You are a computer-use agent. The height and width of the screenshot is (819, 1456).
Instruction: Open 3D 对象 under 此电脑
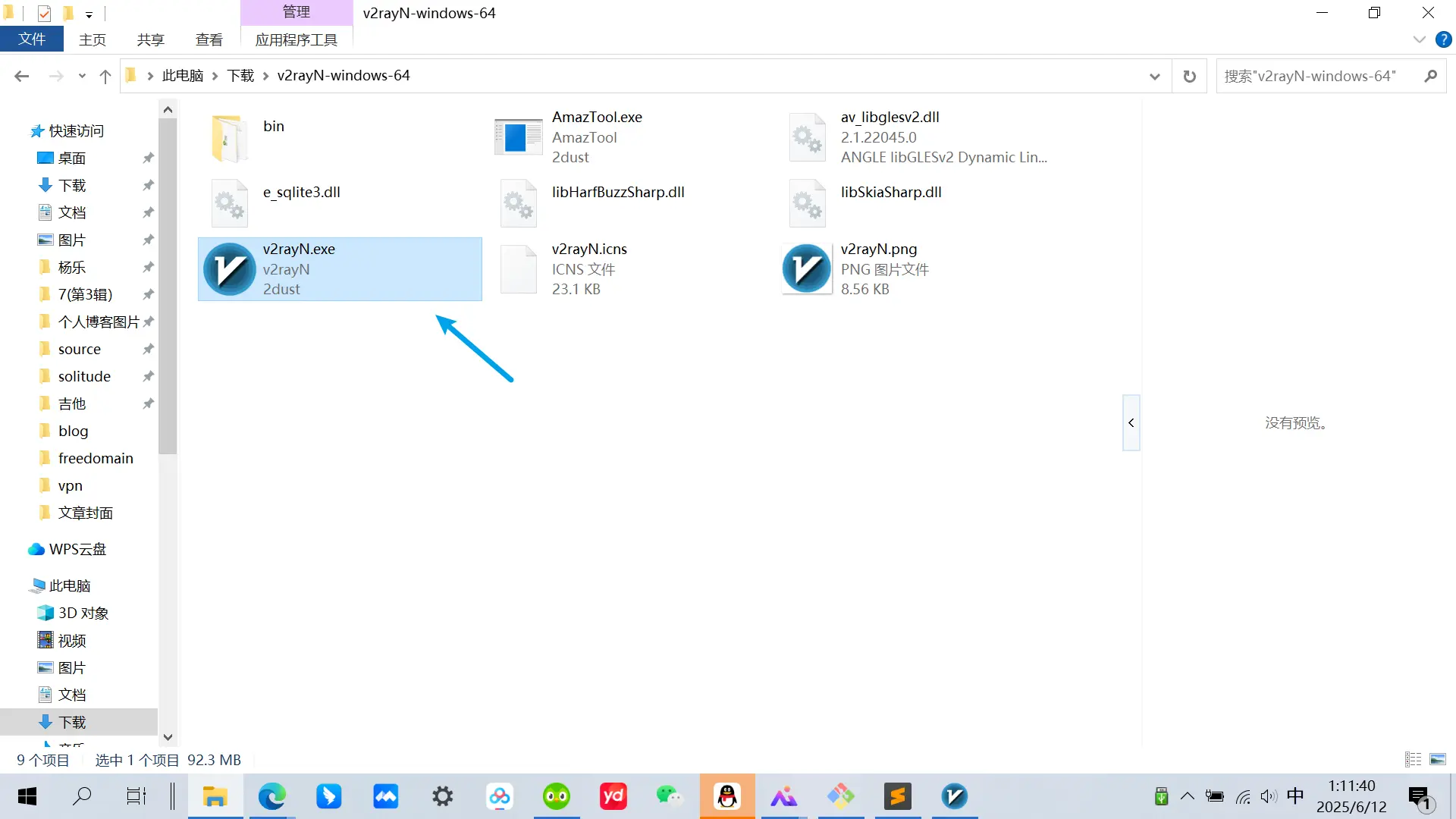[x=83, y=613]
